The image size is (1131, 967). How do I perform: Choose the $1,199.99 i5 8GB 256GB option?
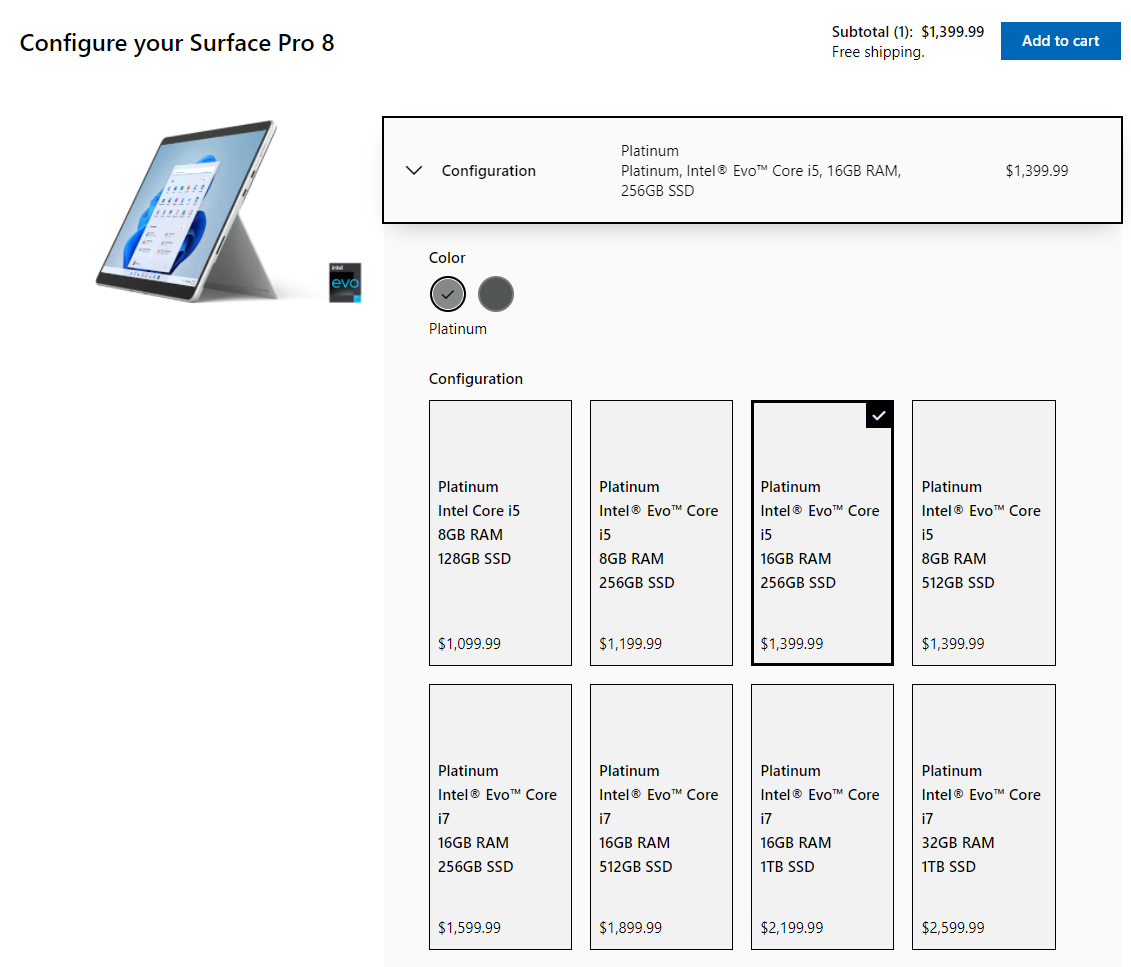click(661, 533)
